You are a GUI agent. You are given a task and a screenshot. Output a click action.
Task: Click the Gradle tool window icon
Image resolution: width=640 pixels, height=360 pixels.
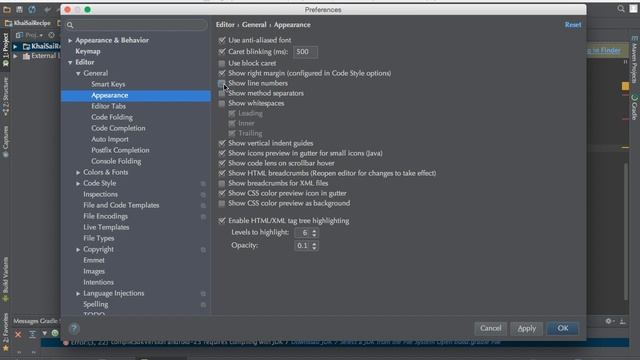(634, 98)
